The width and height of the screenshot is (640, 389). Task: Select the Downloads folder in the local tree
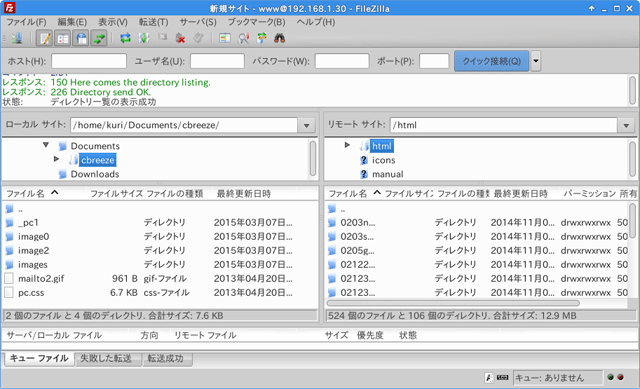click(x=95, y=174)
